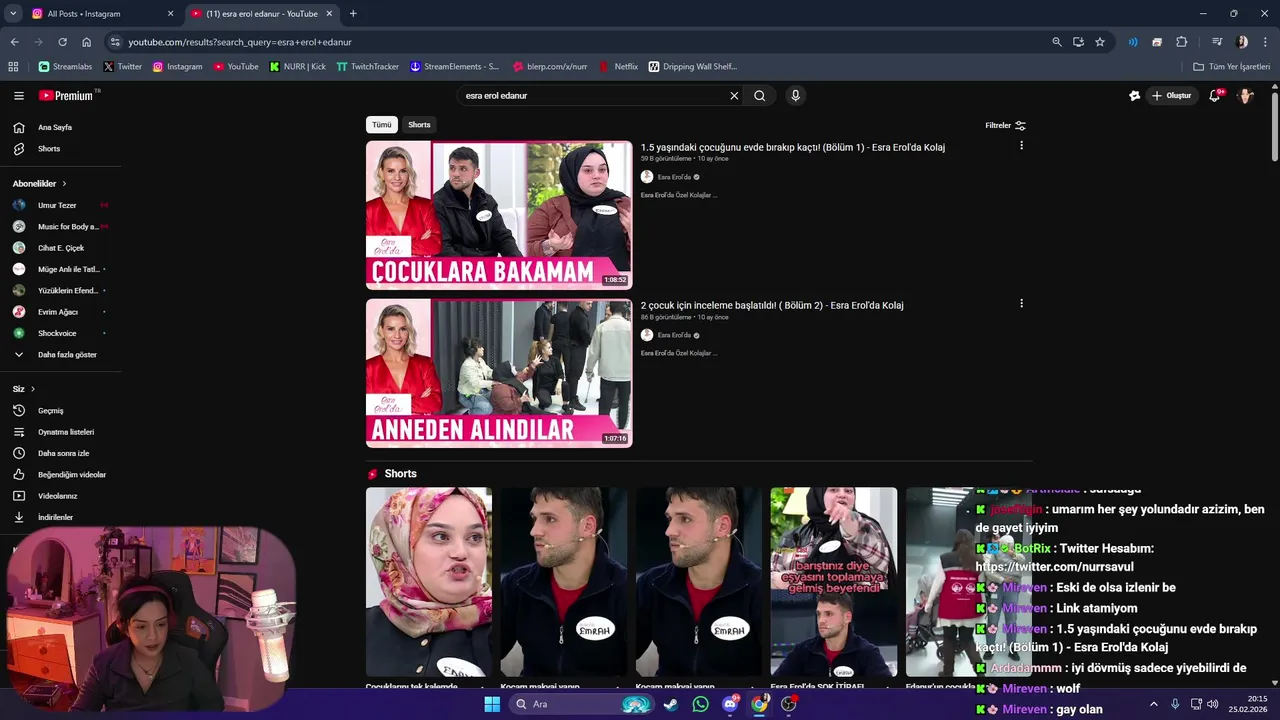This screenshot has height=720, width=1280.
Task: Close the All Posts Instagram tab
Action: (x=170, y=14)
